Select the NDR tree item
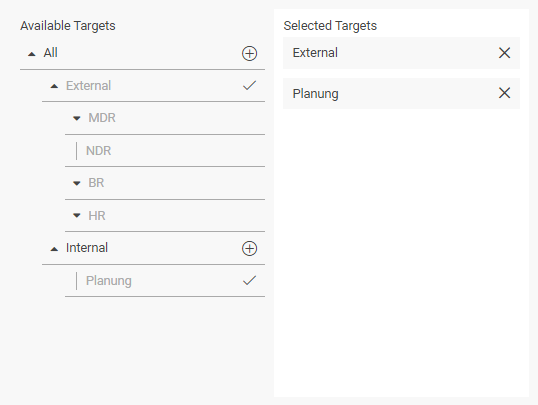 pos(165,151)
